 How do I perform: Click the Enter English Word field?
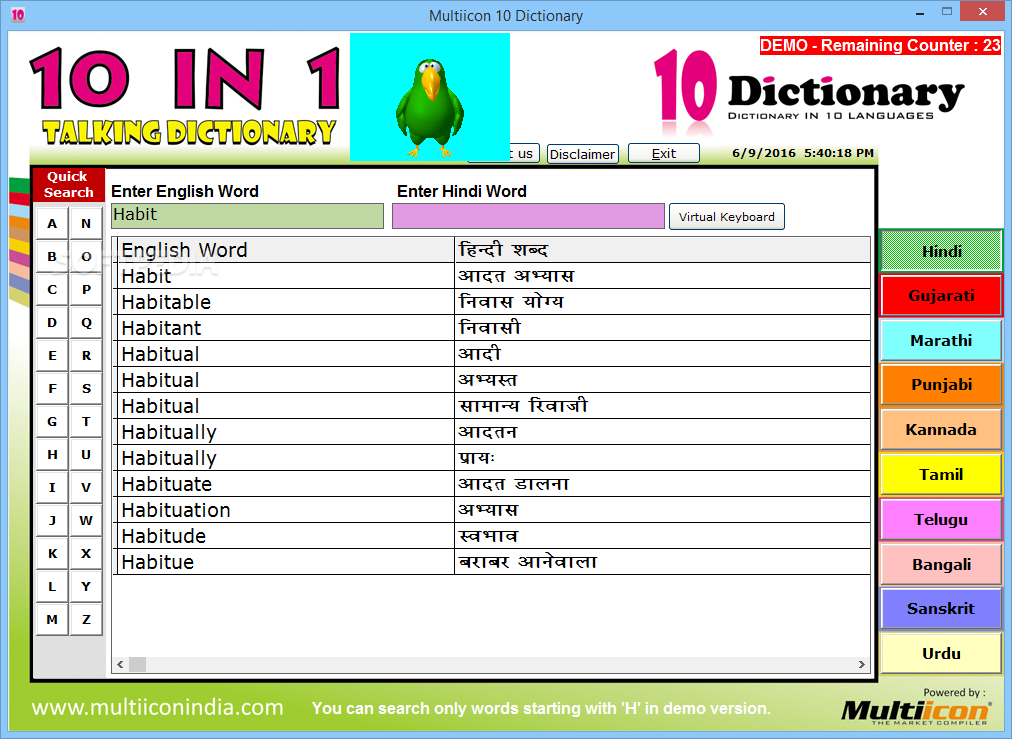247,216
